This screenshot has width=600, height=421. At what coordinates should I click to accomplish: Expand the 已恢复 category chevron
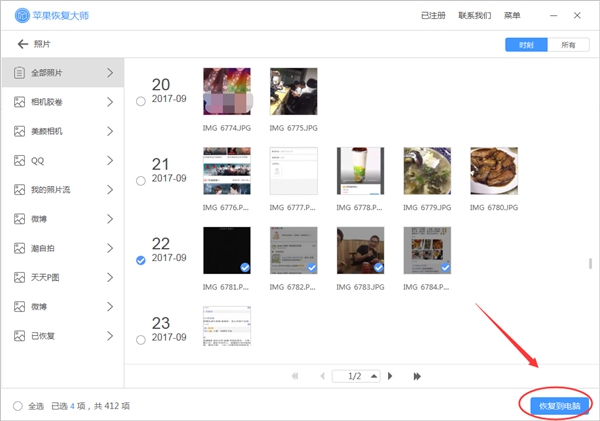[110, 335]
